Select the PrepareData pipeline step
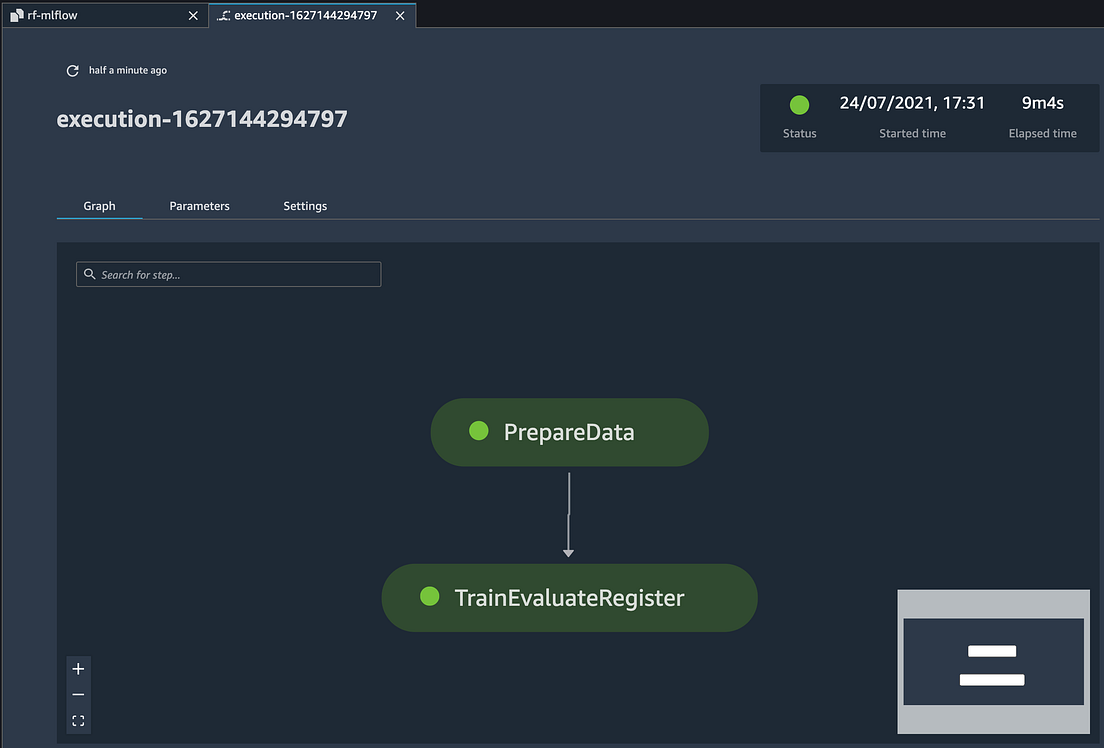1104x748 pixels. (x=569, y=432)
